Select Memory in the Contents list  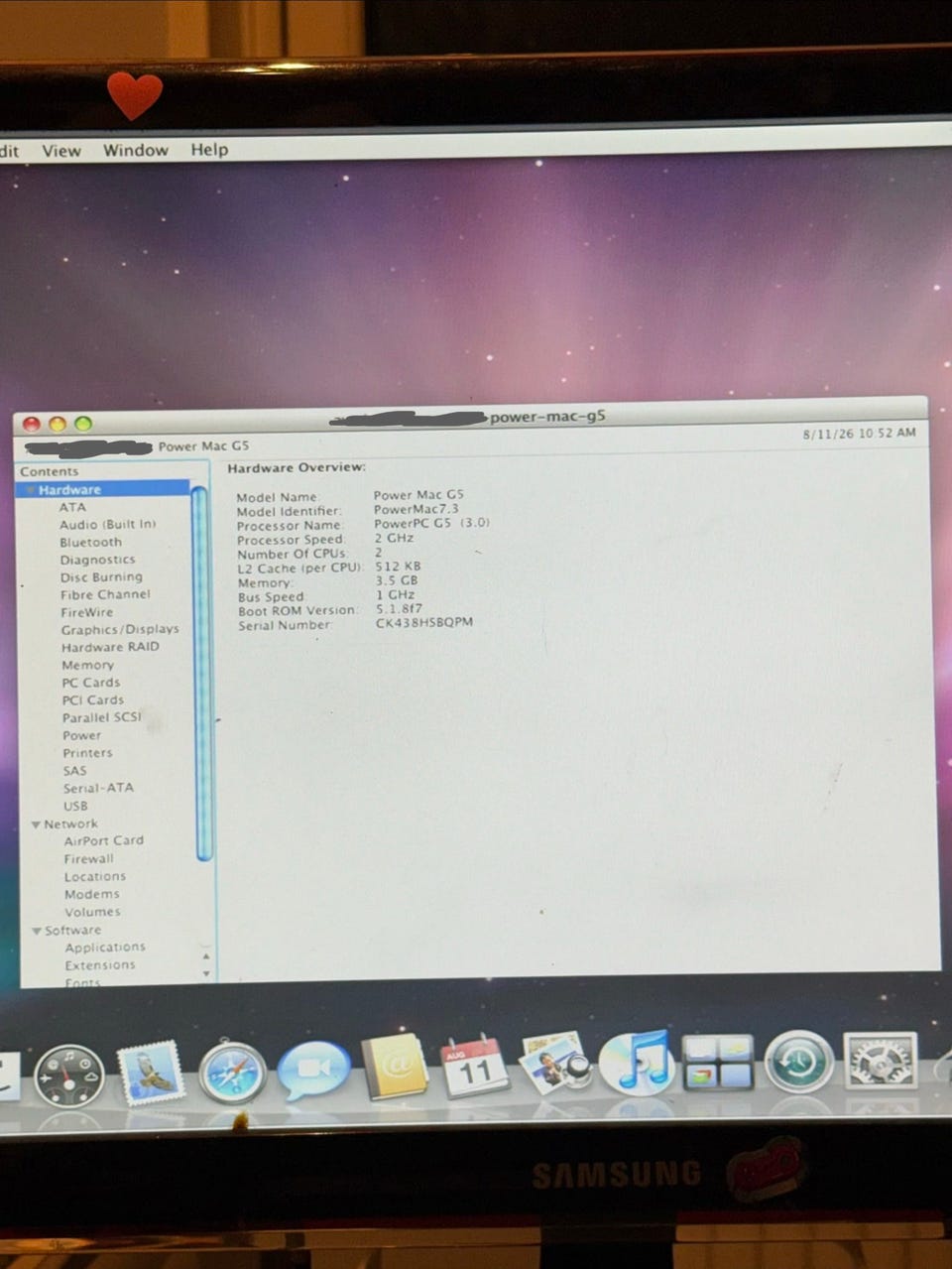(x=87, y=665)
